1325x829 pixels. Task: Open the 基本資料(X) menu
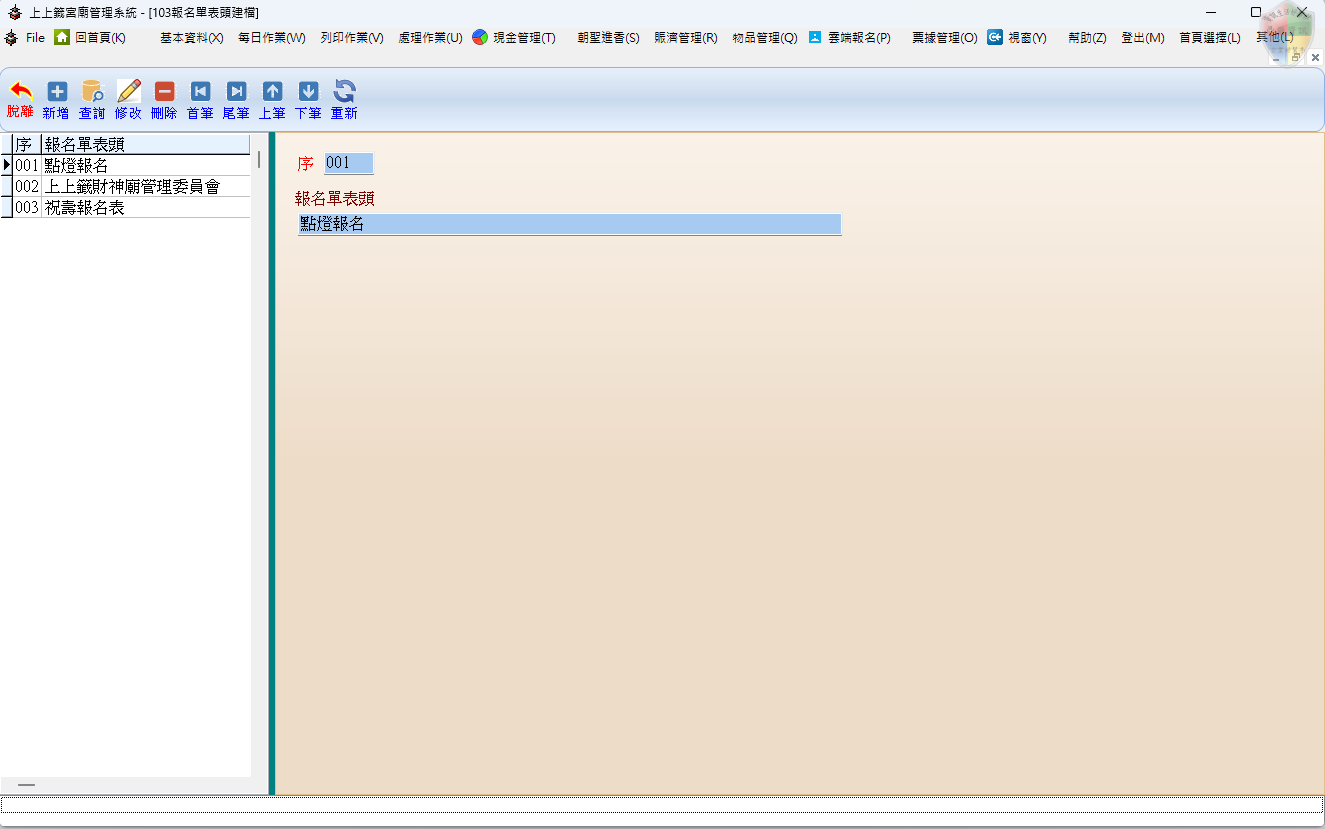click(191, 38)
